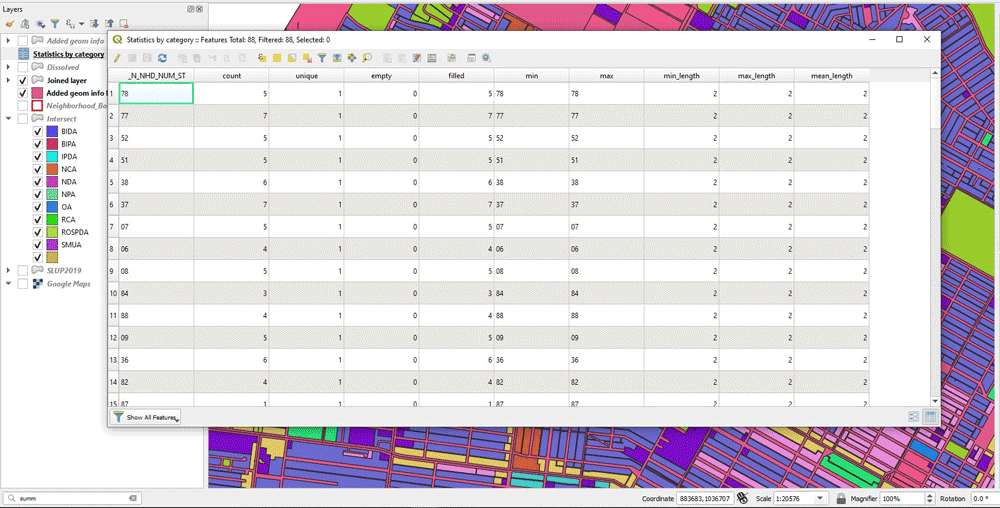This screenshot has width=1000, height=508.
Task: Hide the Joined layer
Action: pos(23,80)
